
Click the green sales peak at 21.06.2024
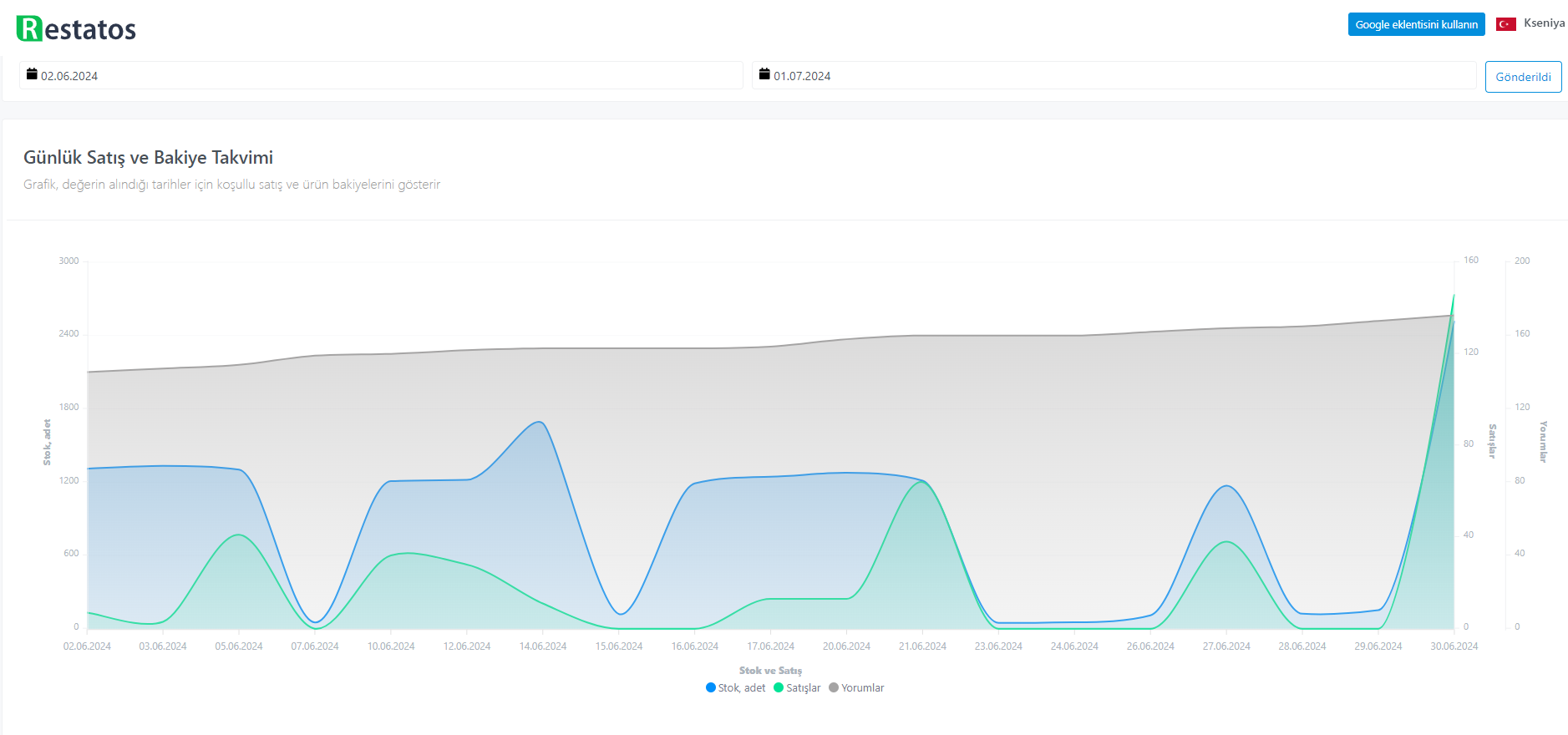tap(922, 482)
